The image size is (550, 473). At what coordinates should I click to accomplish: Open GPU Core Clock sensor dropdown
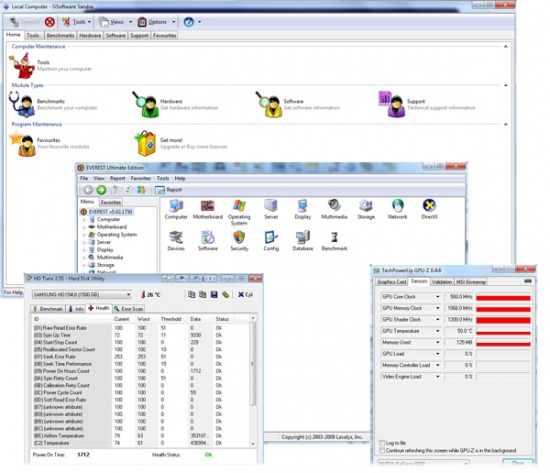[x=437, y=297]
